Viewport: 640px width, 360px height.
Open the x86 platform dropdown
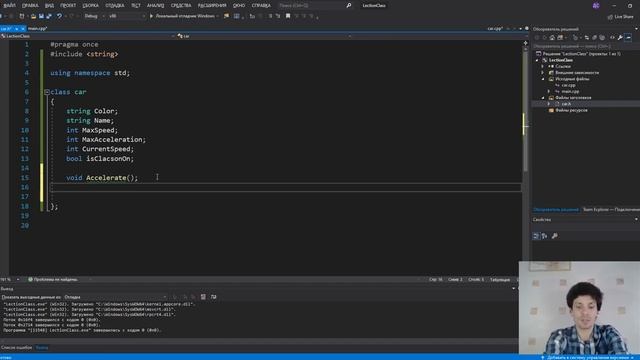pyautogui.click(x=127, y=16)
